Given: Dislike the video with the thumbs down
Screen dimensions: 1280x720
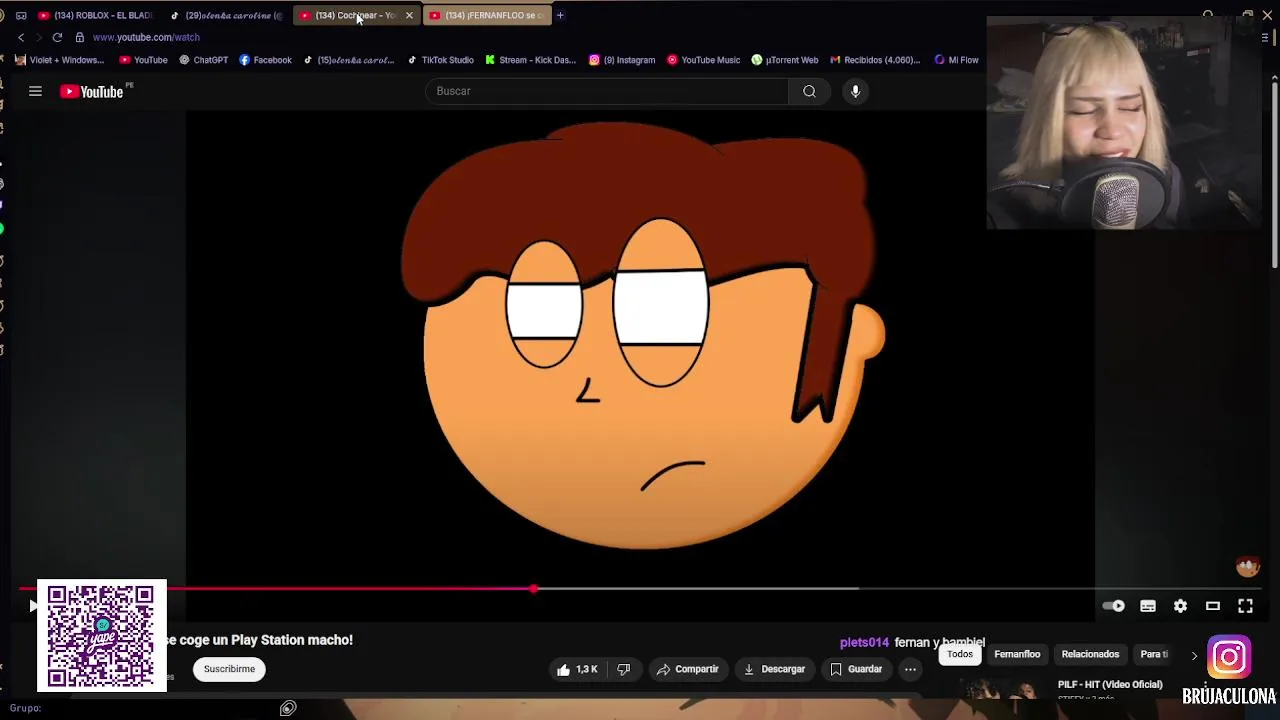Looking at the screenshot, I should point(624,669).
